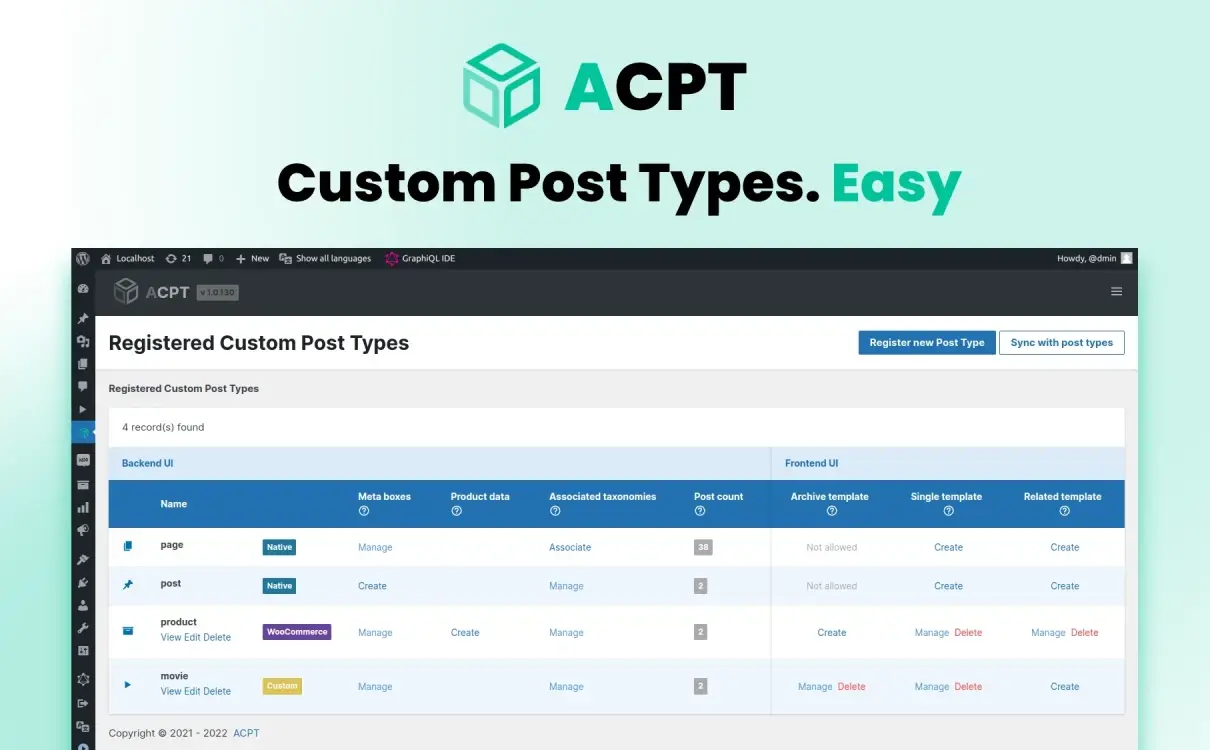
Task: Create archive template for product
Action: pos(831,632)
